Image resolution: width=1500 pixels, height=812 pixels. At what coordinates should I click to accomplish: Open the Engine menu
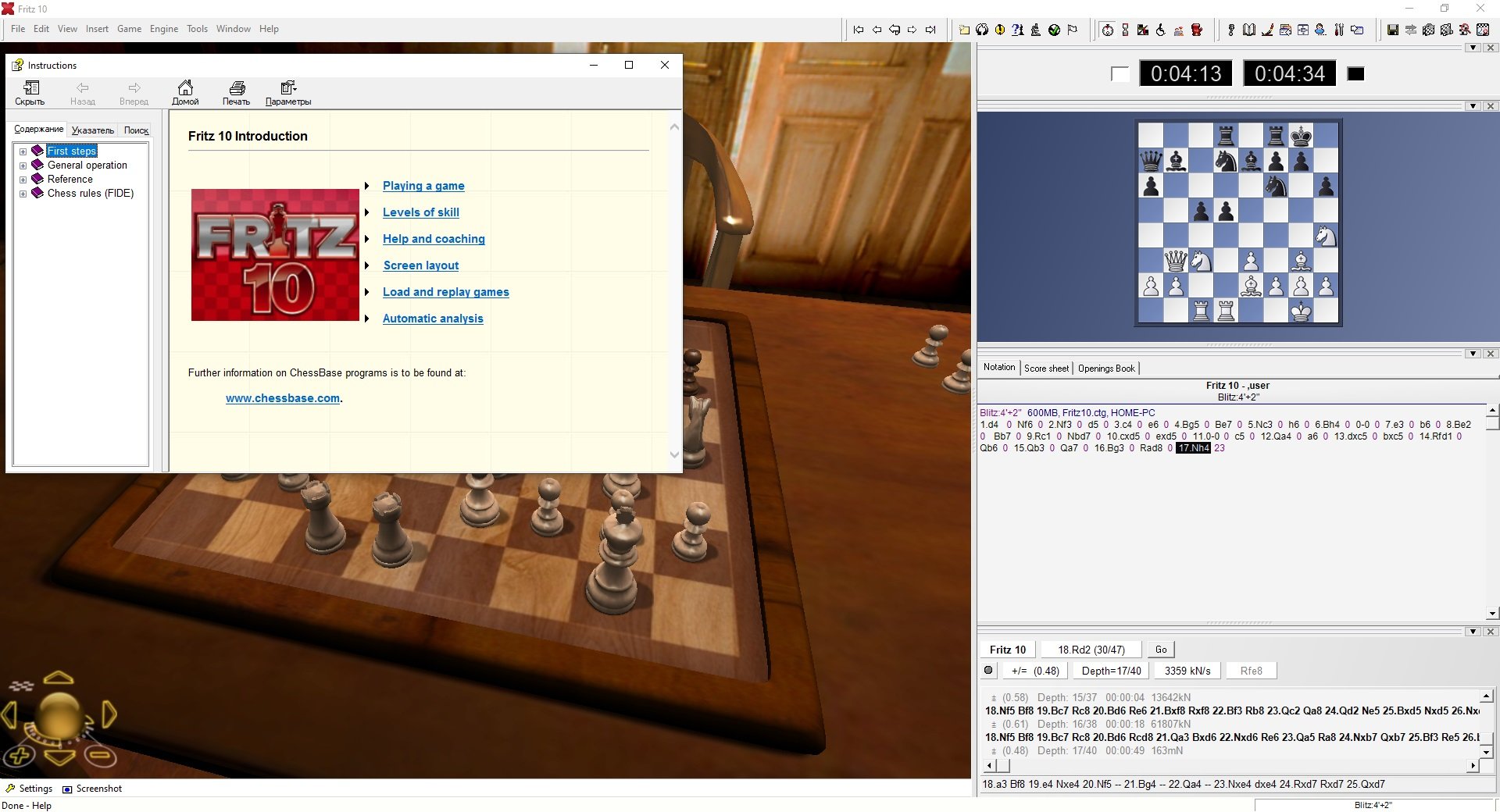[x=164, y=29]
